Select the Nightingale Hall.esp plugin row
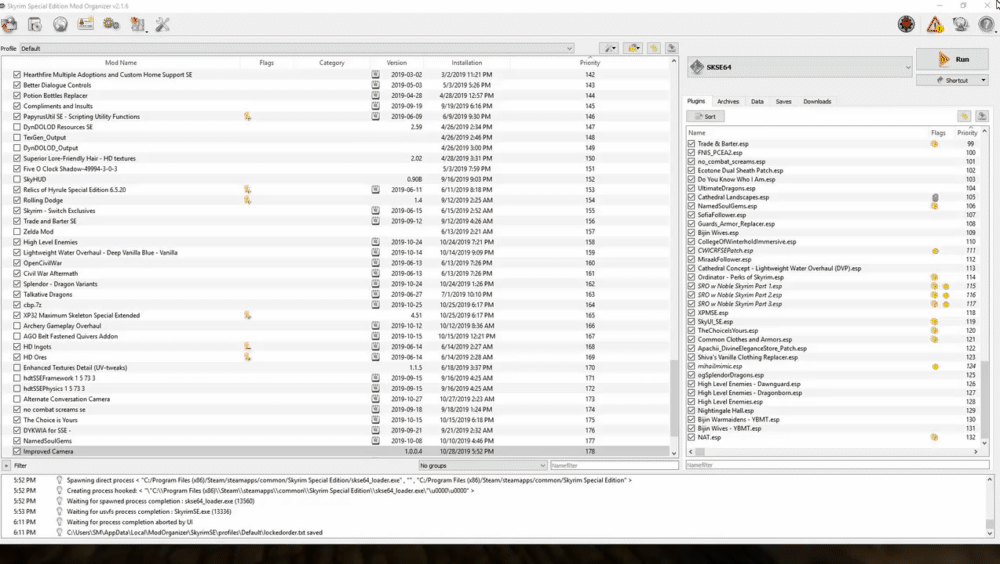The image size is (1000, 564). [834, 411]
